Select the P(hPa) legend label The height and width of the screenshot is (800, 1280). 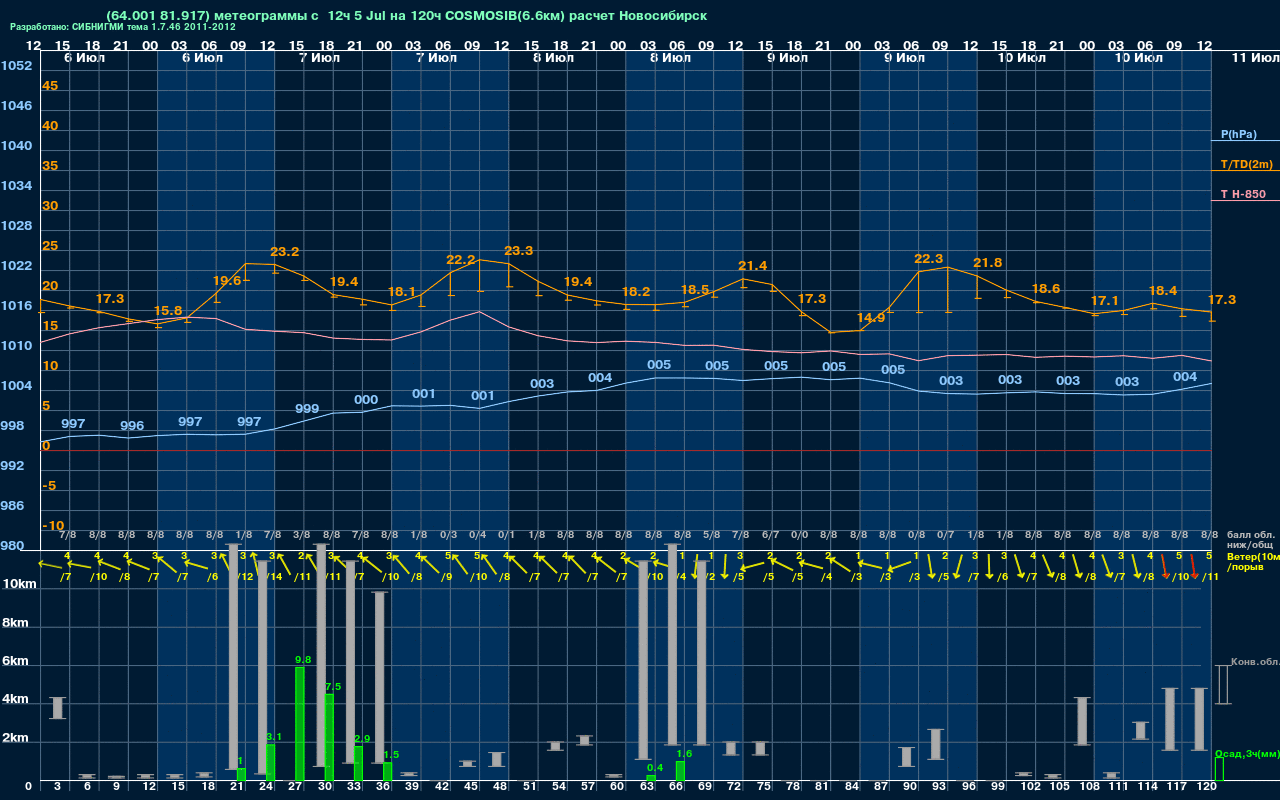pos(1238,134)
